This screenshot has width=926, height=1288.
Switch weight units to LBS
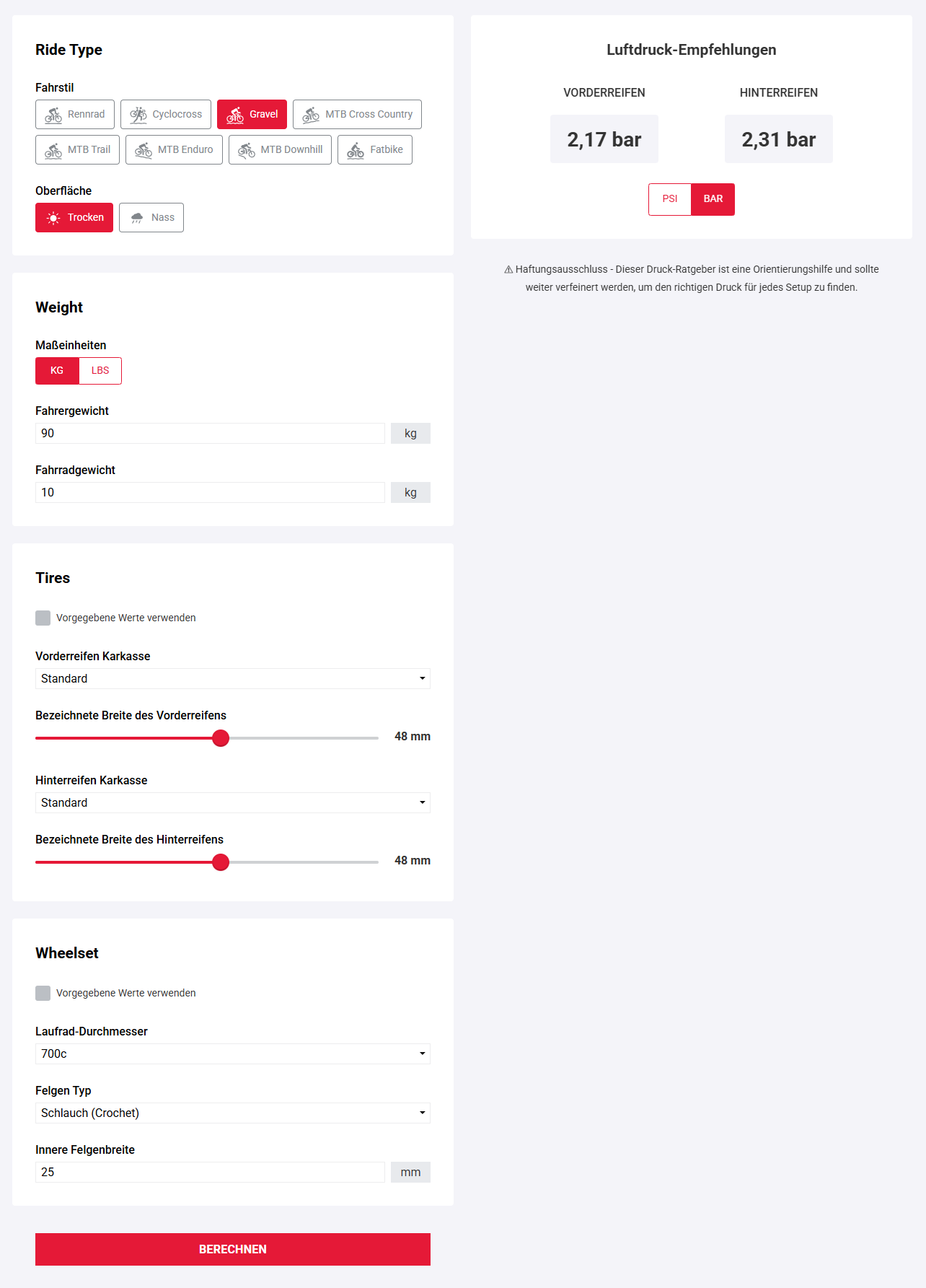pos(100,371)
